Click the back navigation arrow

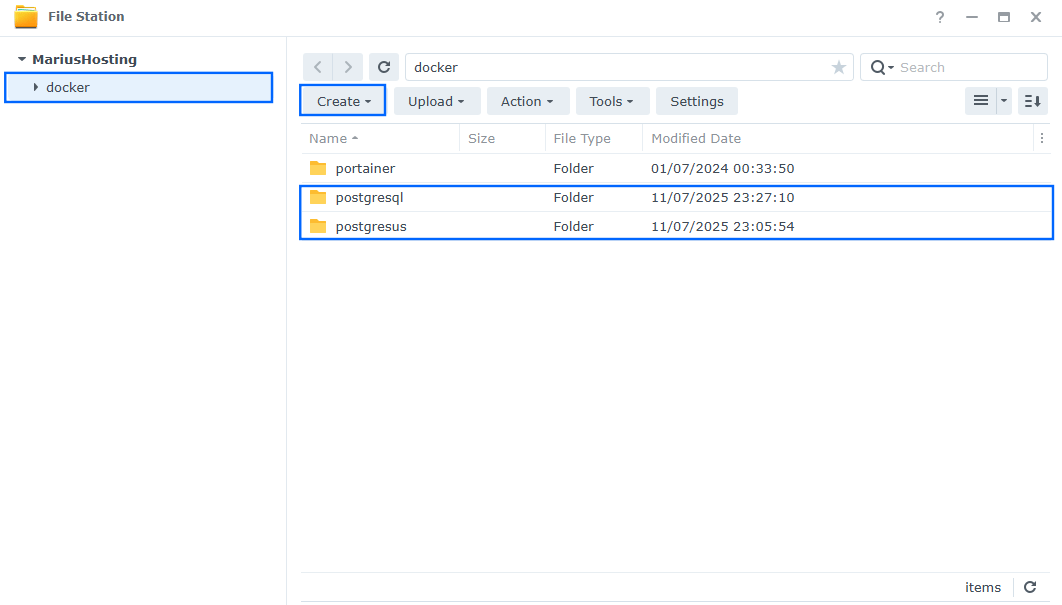tap(317, 66)
